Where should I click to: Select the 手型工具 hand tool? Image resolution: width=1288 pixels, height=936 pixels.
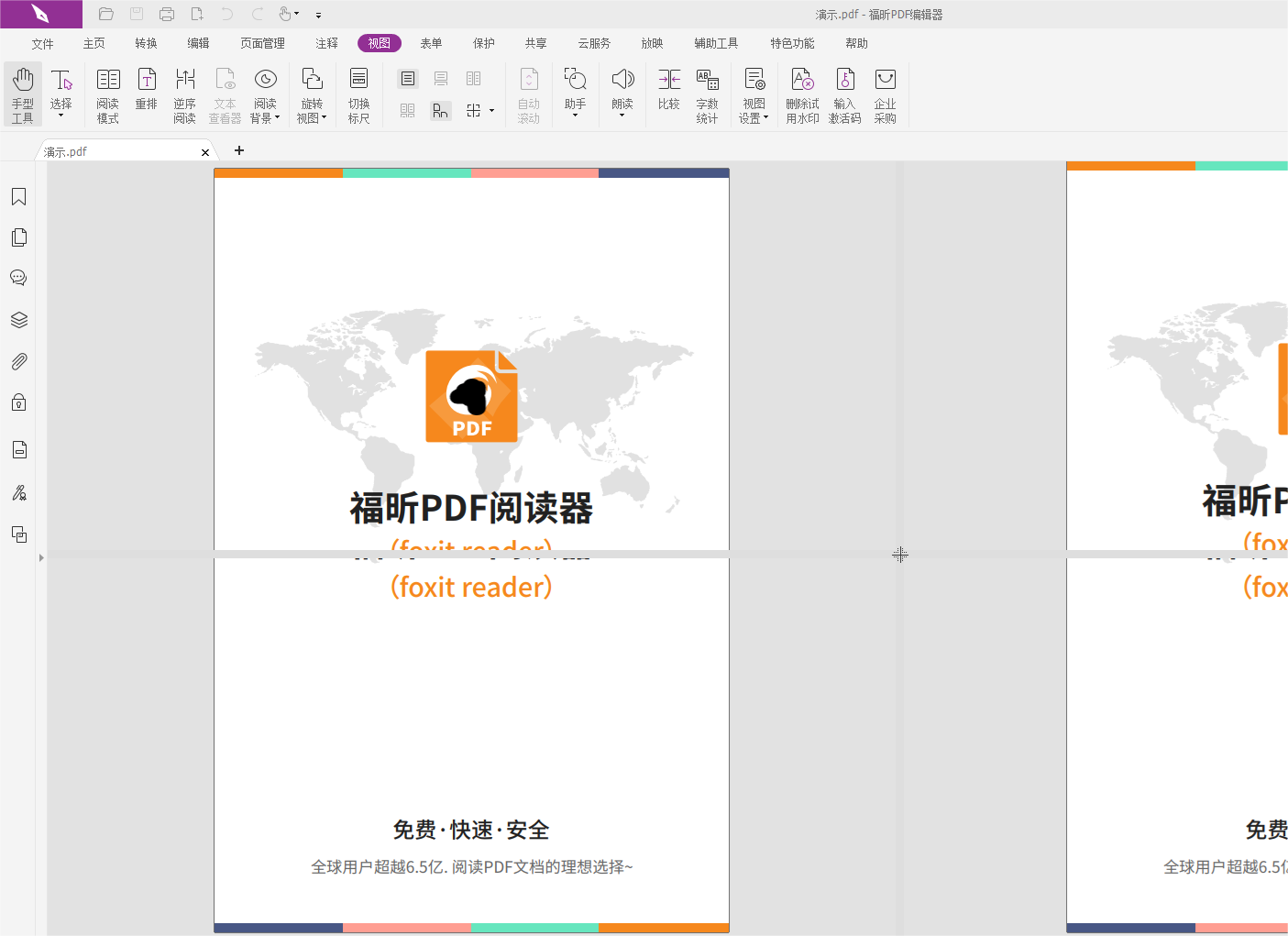[x=22, y=93]
